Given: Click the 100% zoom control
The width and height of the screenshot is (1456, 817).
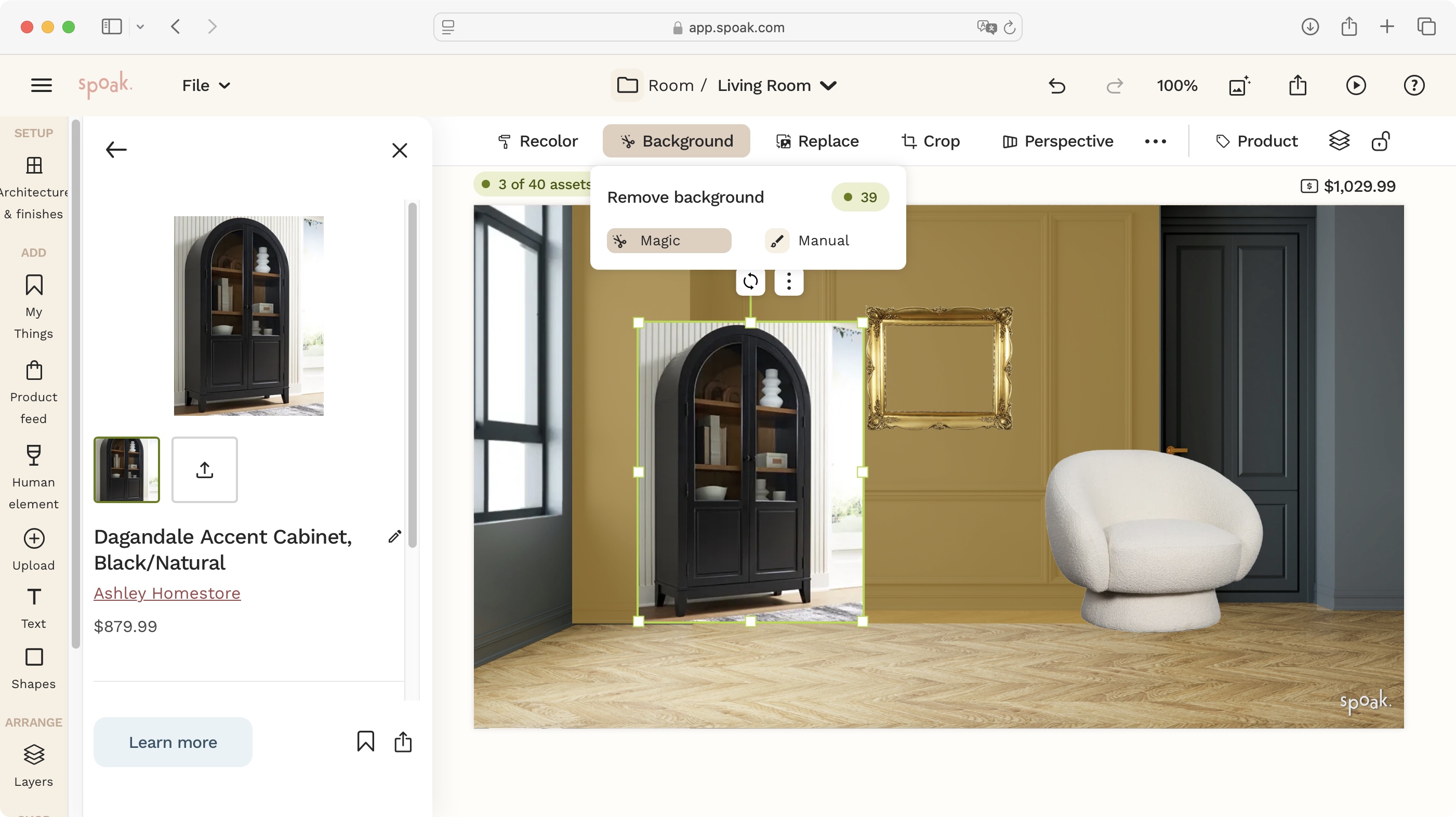Looking at the screenshot, I should 1176,85.
